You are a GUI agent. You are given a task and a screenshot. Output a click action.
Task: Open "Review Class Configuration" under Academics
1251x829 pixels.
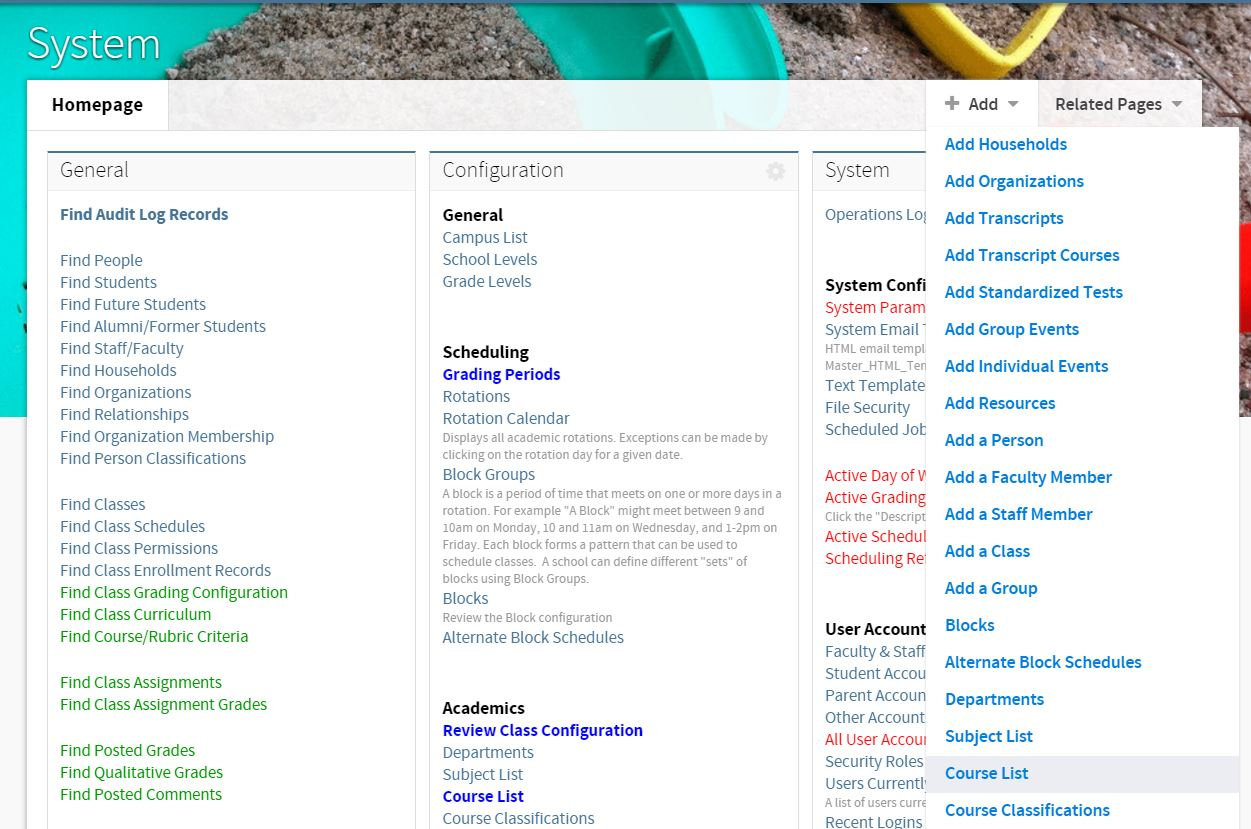[542, 730]
